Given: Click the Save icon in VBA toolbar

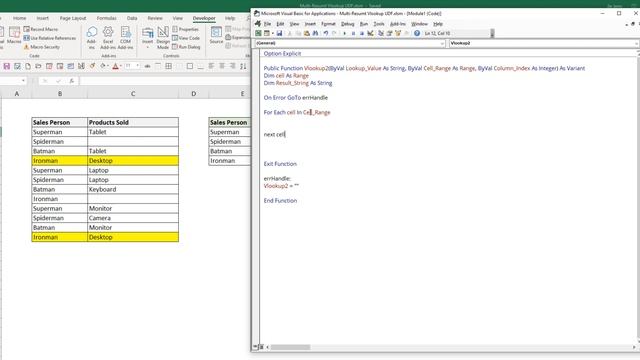Looking at the screenshot, I should [x=279, y=33].
